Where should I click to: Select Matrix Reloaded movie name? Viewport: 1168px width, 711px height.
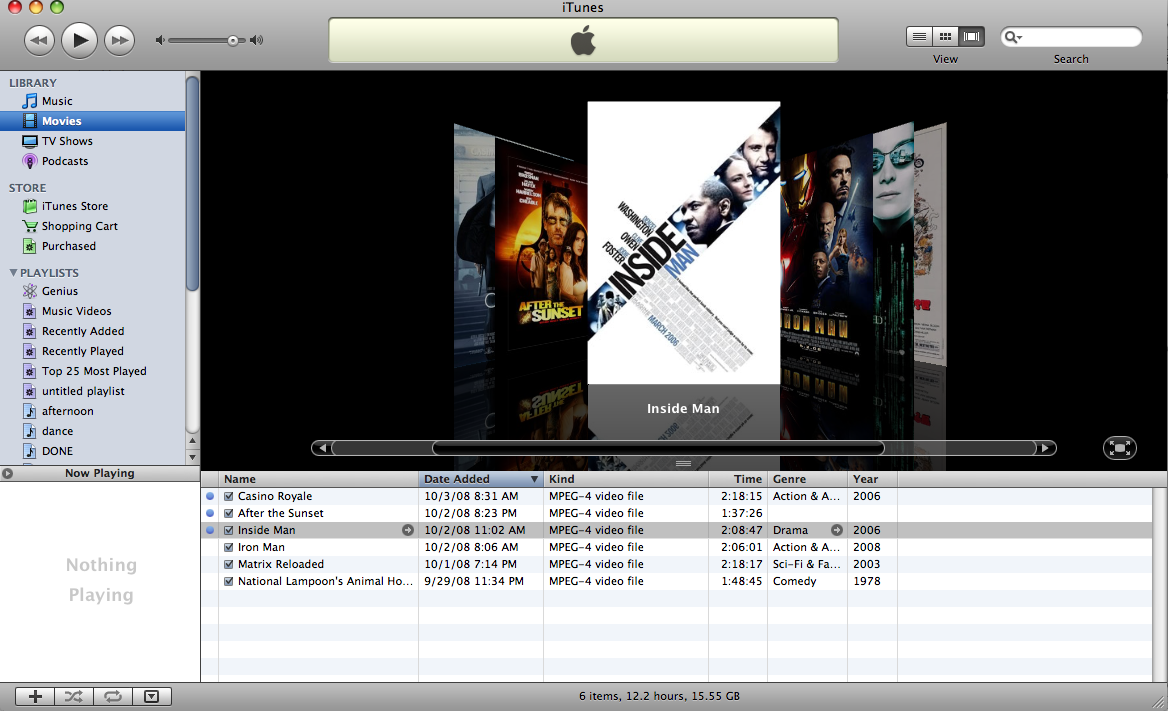pos(281,564)
